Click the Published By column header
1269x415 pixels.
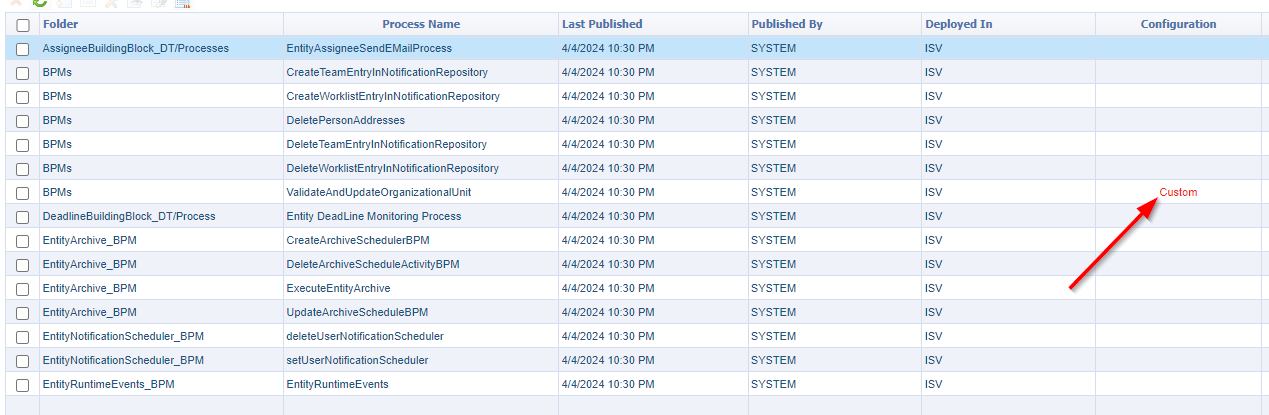pyautogui.click(x=786, y=24)
